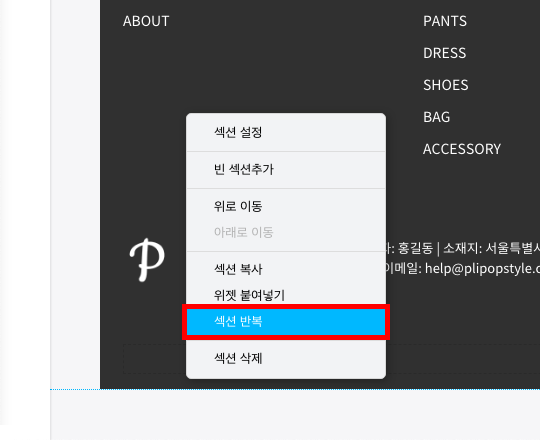Open the PANTS category link
540x440 pixels.
445,21
